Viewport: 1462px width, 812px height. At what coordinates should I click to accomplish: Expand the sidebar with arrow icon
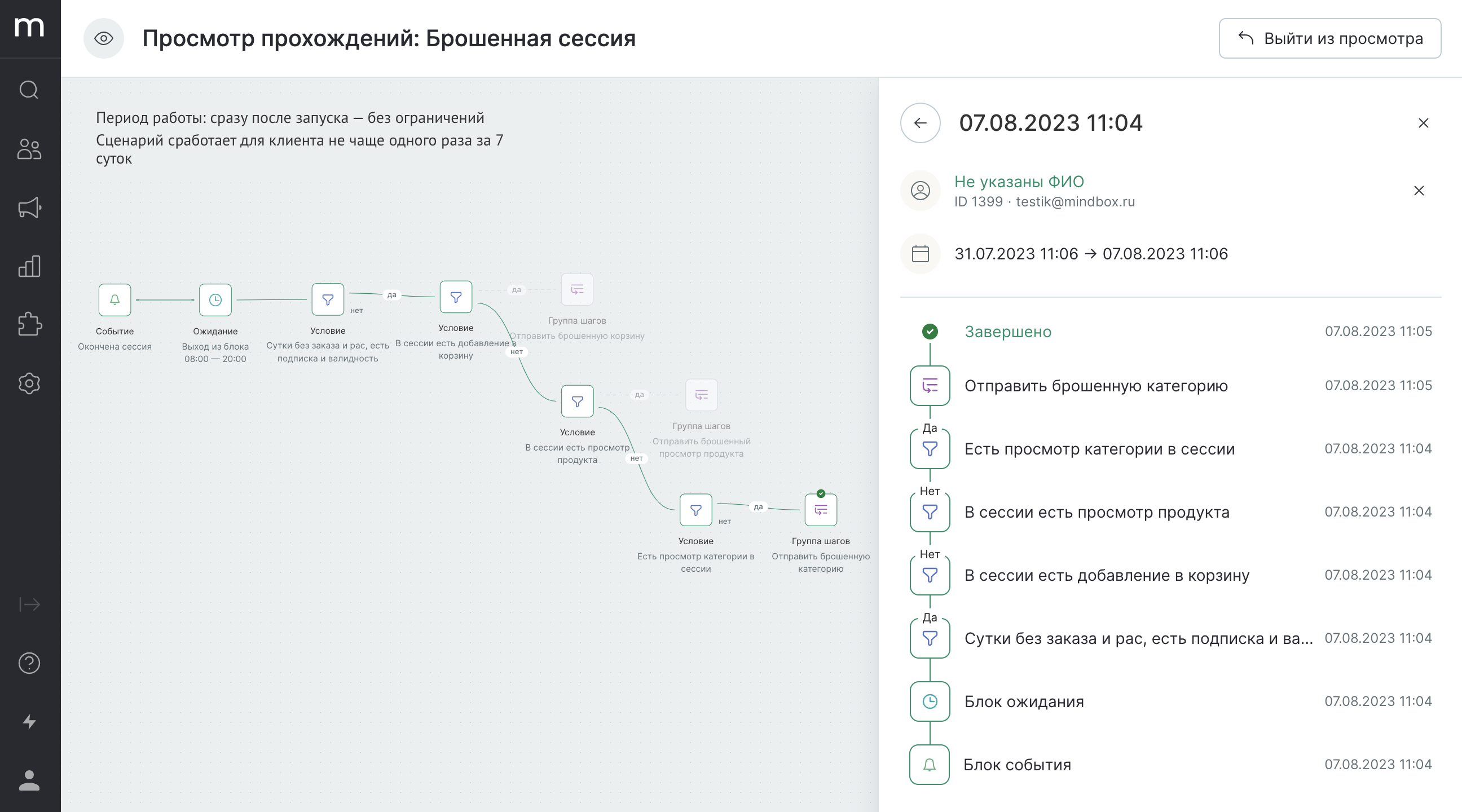point(29,604)
